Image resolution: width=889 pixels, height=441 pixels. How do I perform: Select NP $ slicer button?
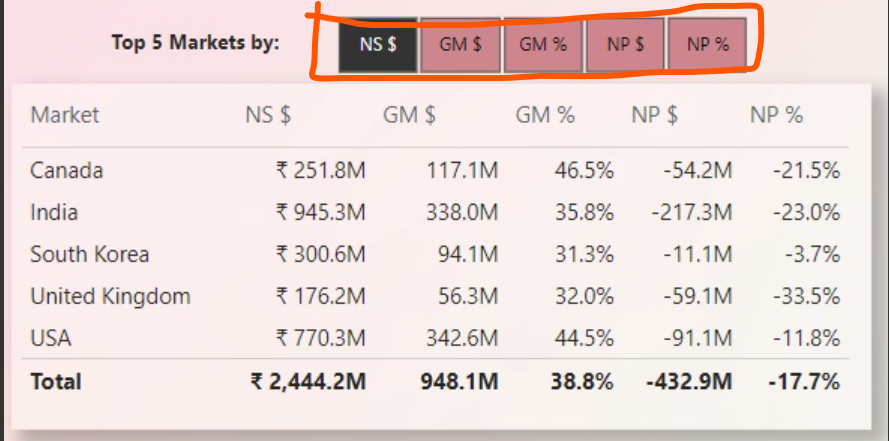point(625,45)
